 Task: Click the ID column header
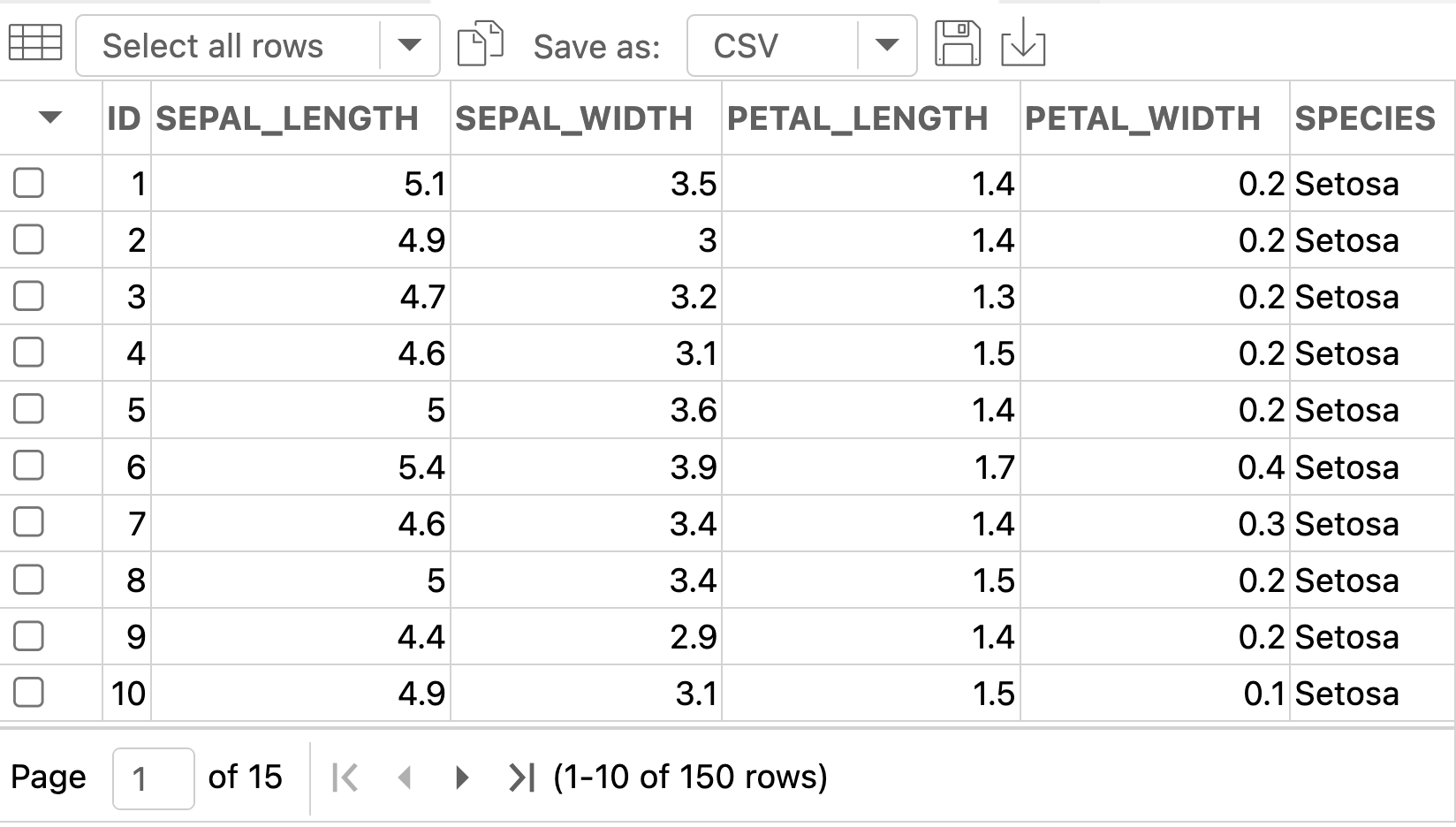pyautogui.click(x=125, y=118)
